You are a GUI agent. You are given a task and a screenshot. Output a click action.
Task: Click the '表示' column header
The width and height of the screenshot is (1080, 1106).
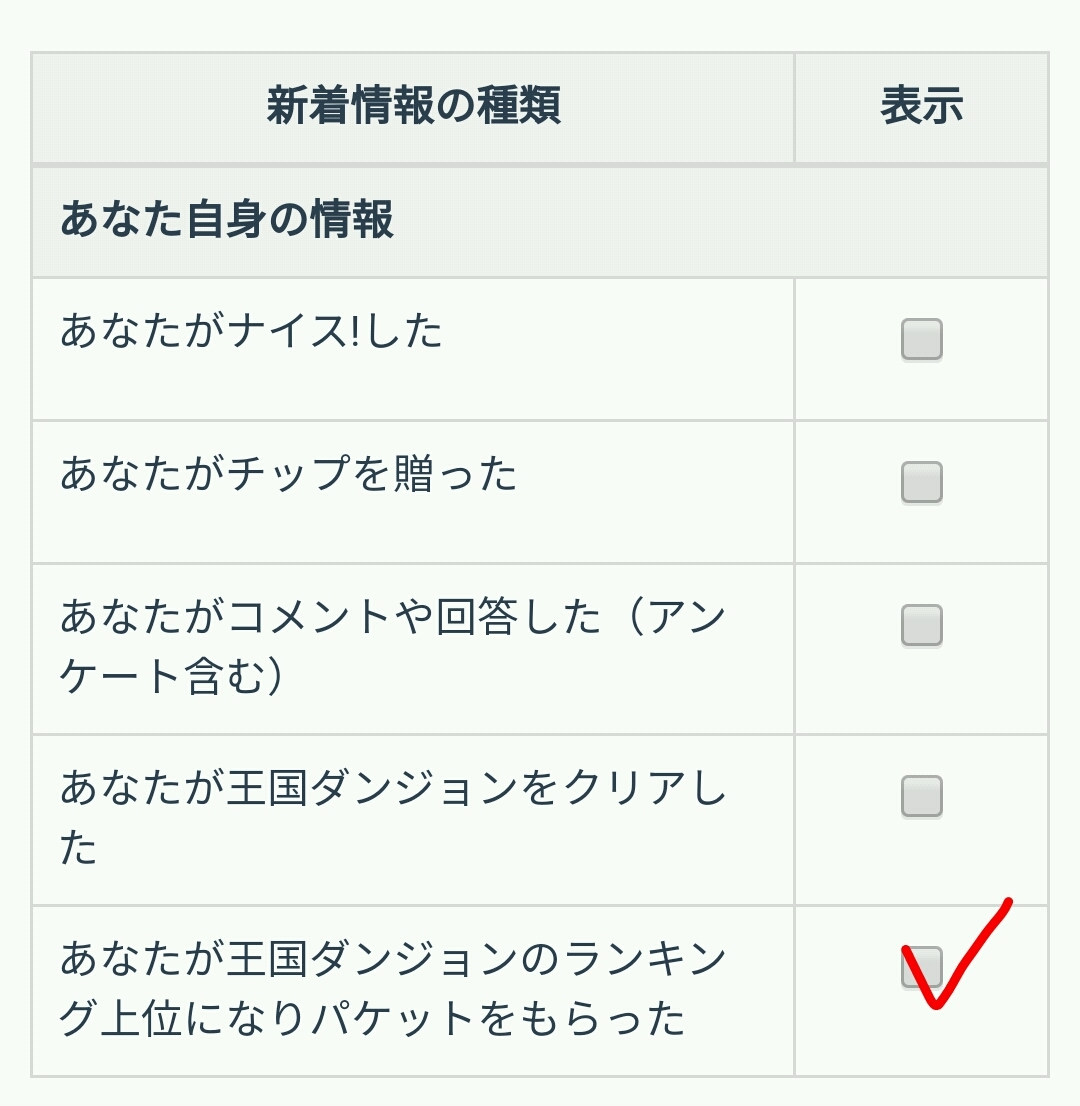pos(921,106)
